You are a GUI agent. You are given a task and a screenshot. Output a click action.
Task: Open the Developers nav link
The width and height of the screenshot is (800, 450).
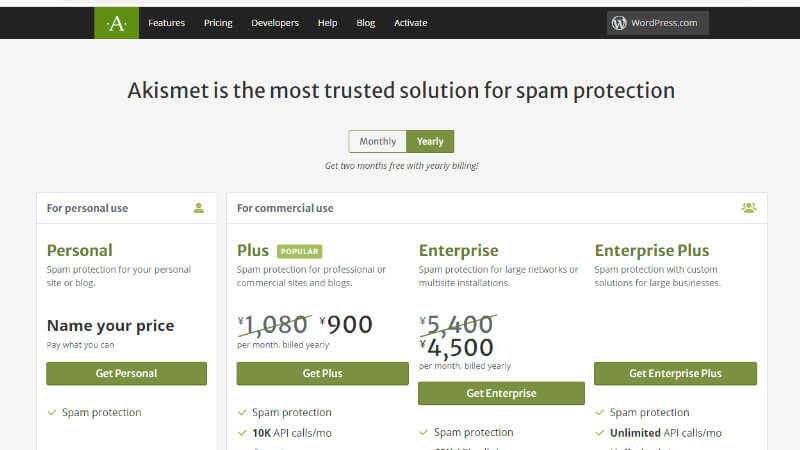(275, 23)
